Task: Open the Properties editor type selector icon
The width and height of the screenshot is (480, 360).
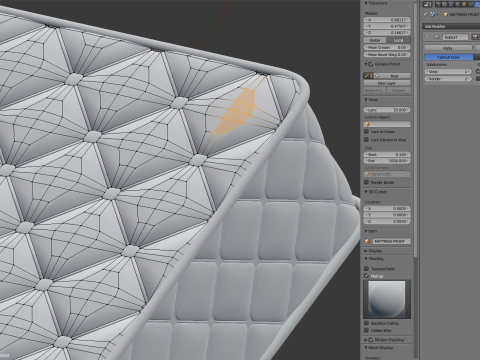Action: 427,4
